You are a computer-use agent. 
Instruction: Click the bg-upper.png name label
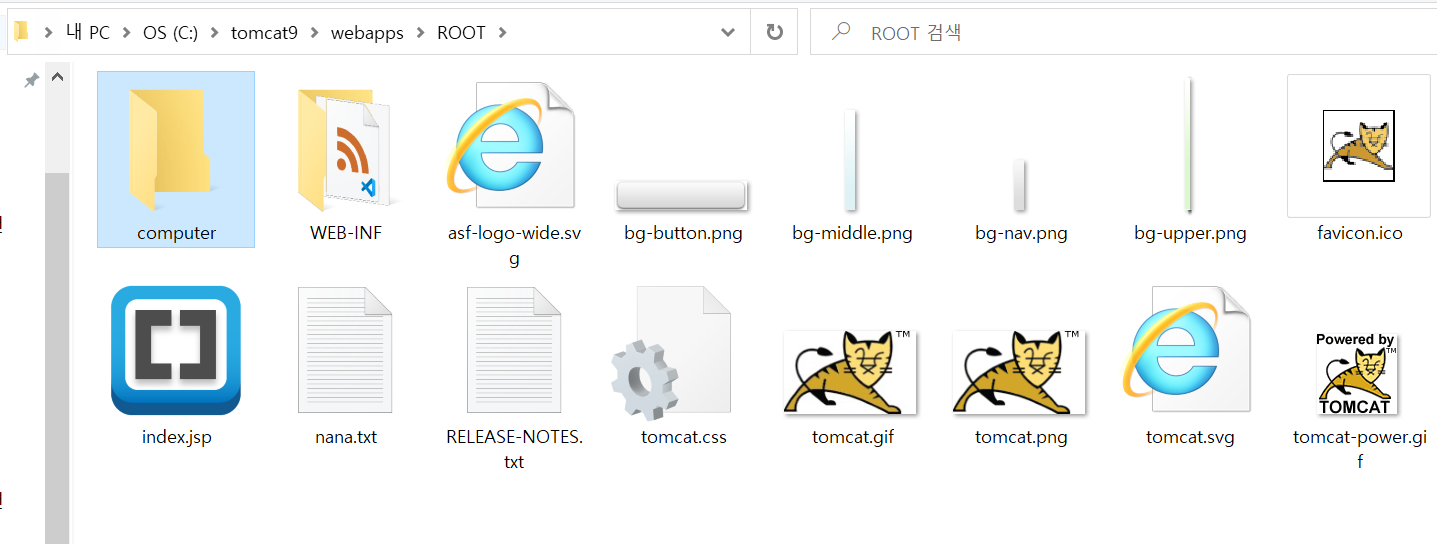(1190, 233)
